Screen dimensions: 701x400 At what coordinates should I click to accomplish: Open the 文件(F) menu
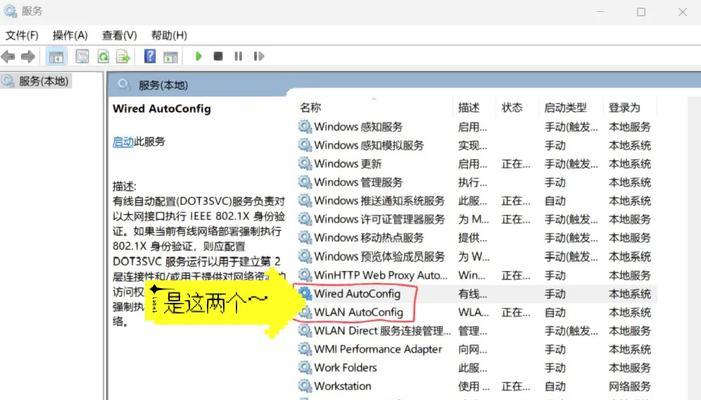(x=22, y=35)
